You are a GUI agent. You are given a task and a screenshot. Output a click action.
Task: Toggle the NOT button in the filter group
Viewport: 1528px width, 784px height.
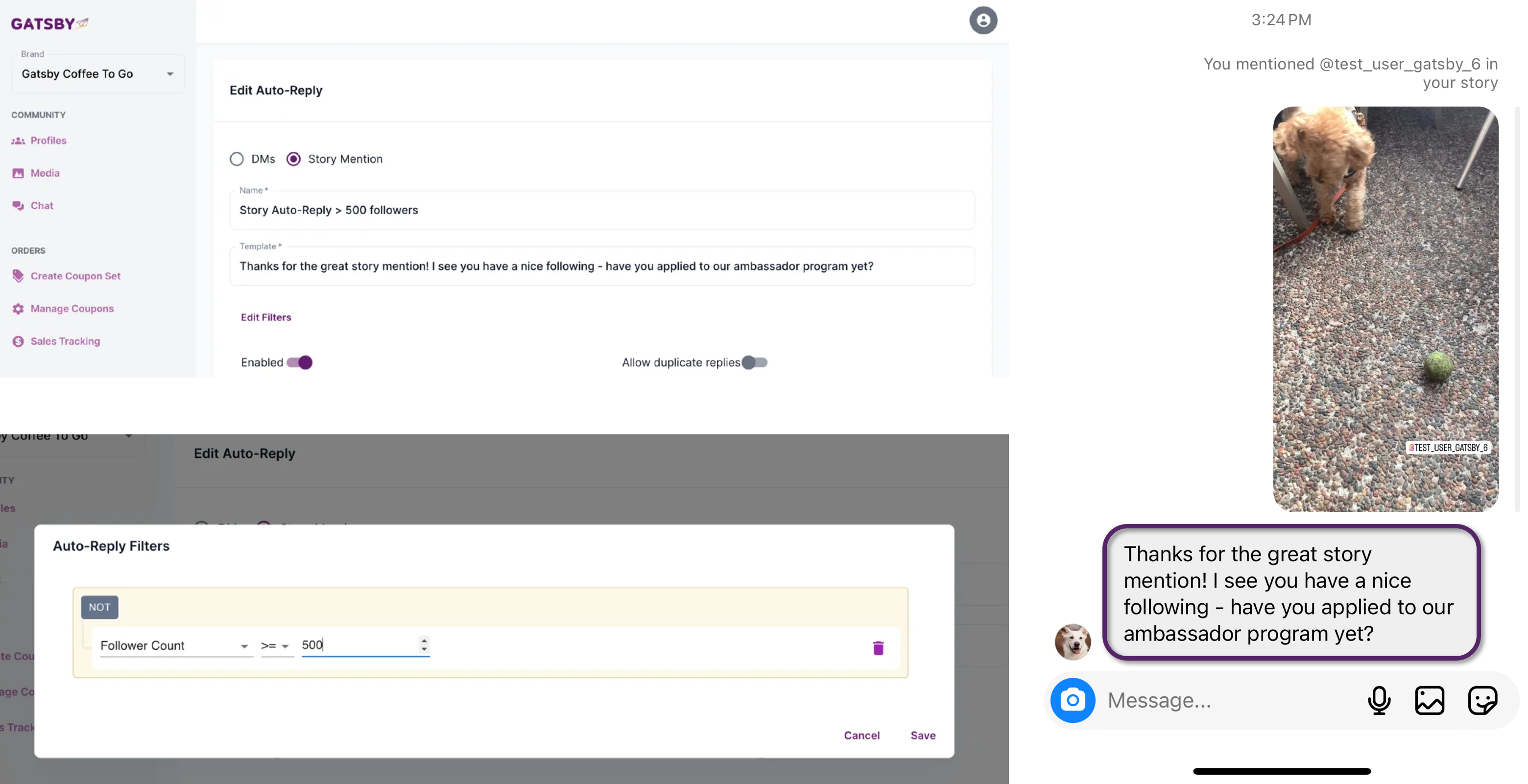(99, 607)
